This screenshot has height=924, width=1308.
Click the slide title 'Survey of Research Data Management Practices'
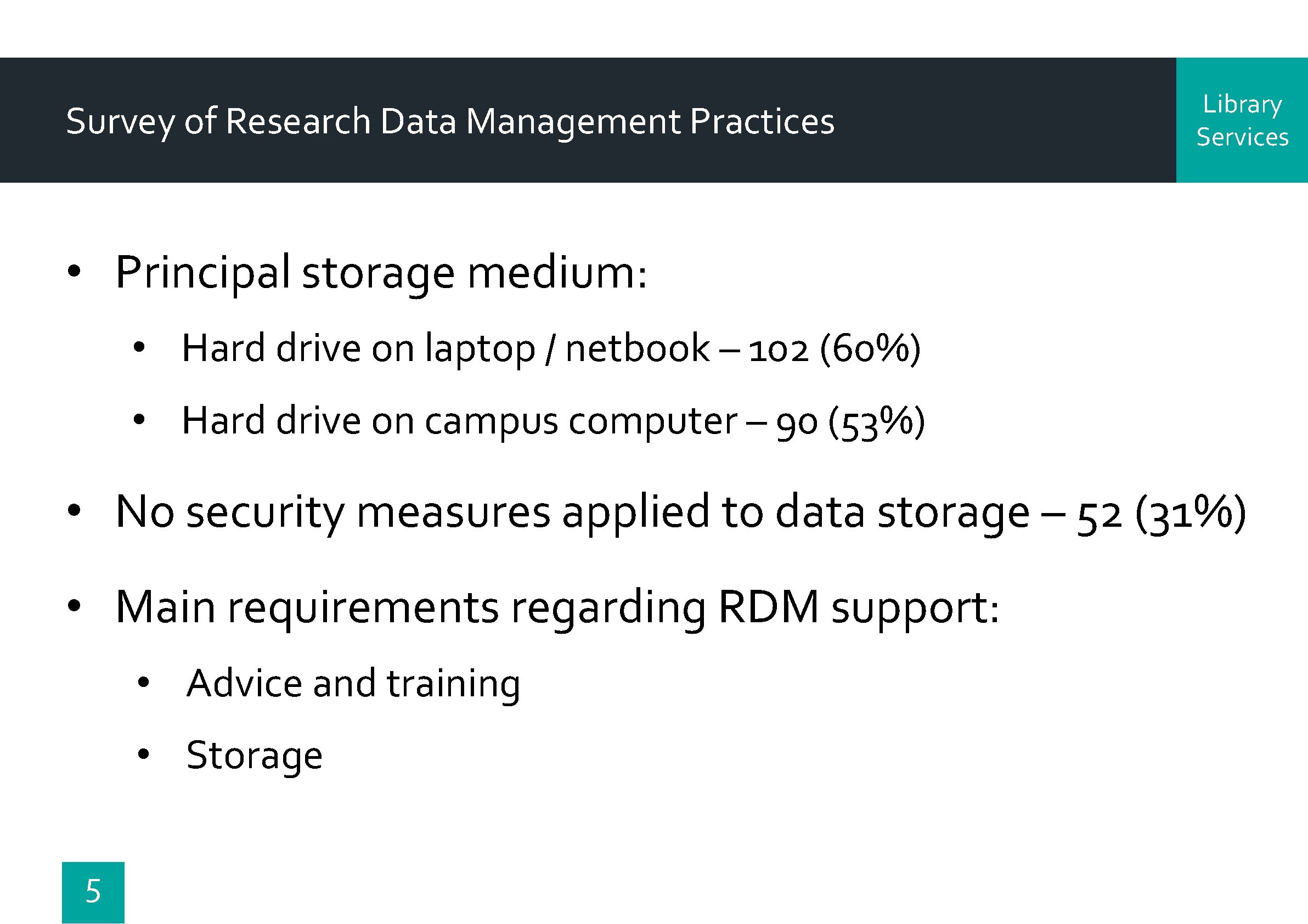click(x=450, y=122)
